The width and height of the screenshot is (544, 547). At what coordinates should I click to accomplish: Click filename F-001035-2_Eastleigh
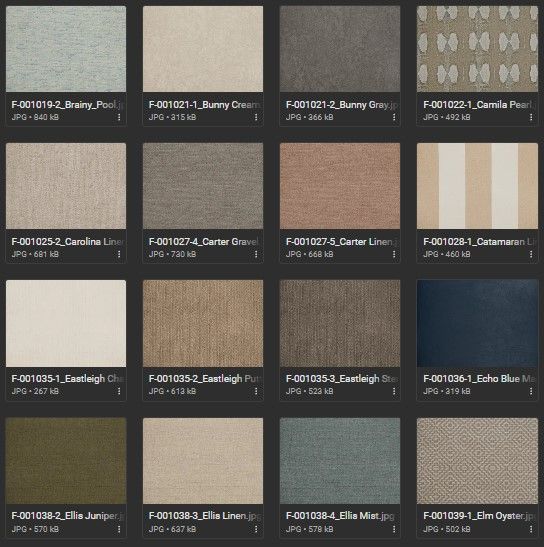pyautogui.click(x=205, y=379)
